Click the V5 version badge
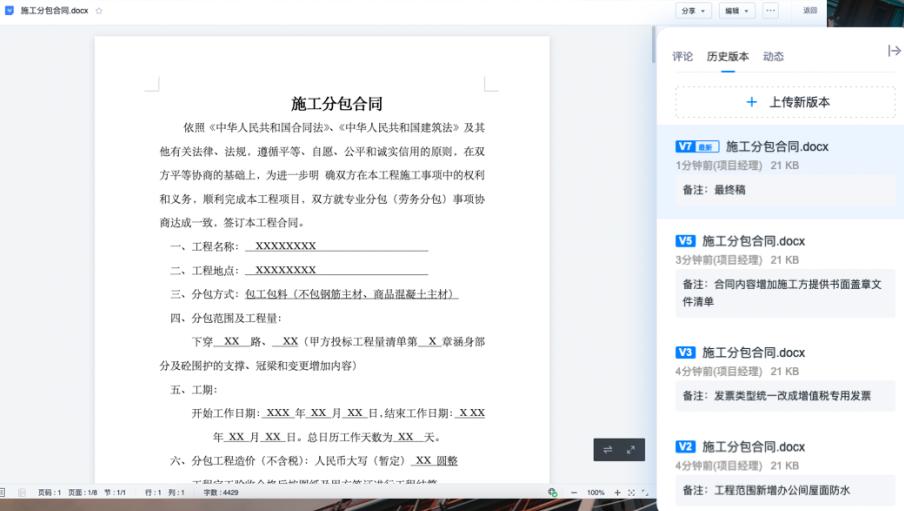The height and width of the screenshot is (511, 904). tap(685, 241)
